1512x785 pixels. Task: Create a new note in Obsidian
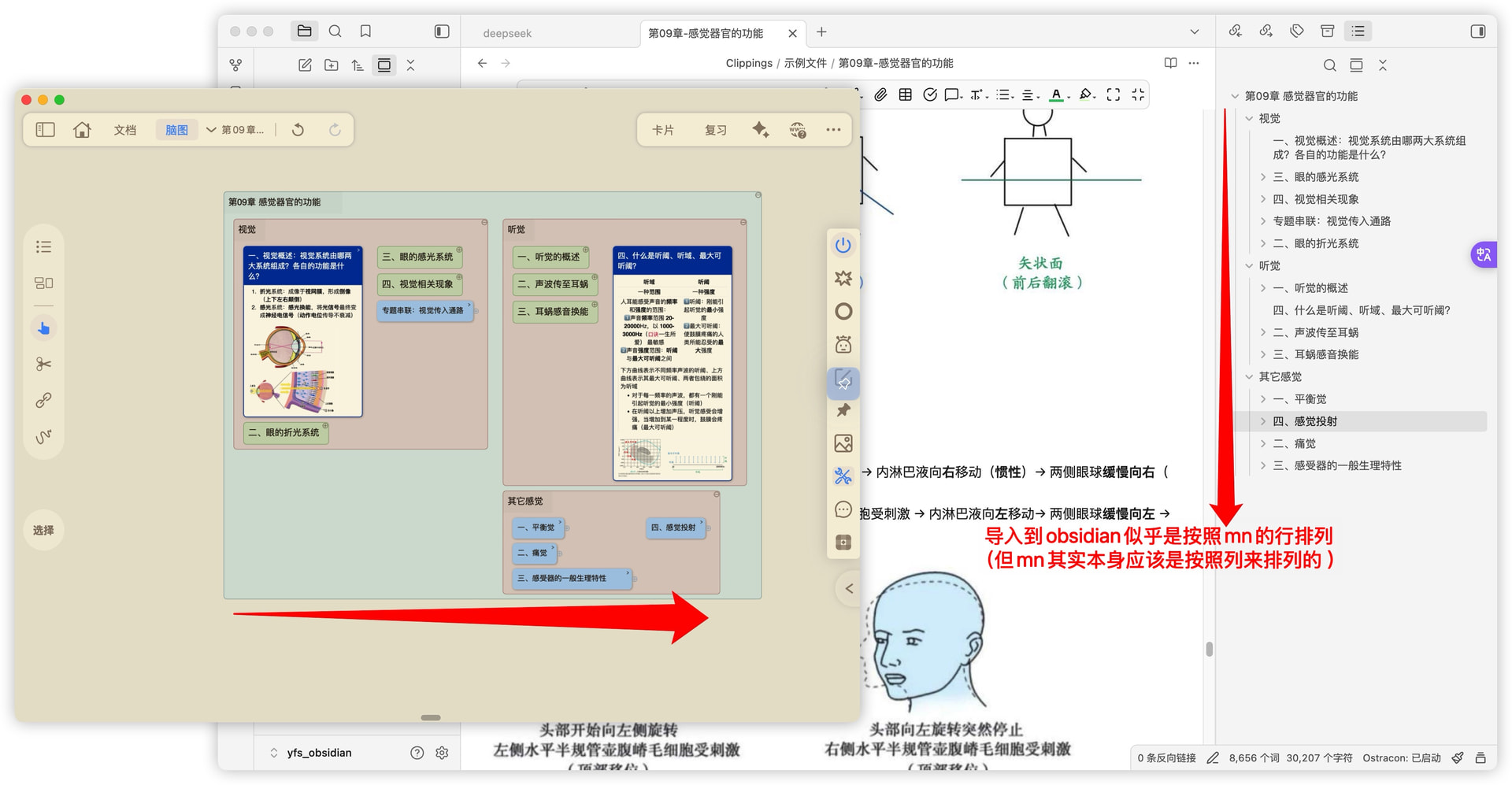[x=305, y=65]
